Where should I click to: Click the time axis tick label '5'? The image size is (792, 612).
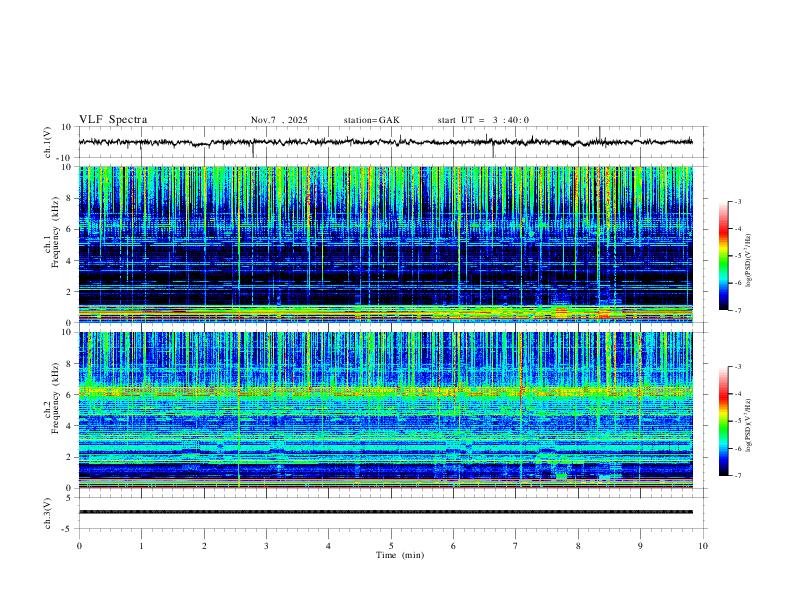[391, 546]
